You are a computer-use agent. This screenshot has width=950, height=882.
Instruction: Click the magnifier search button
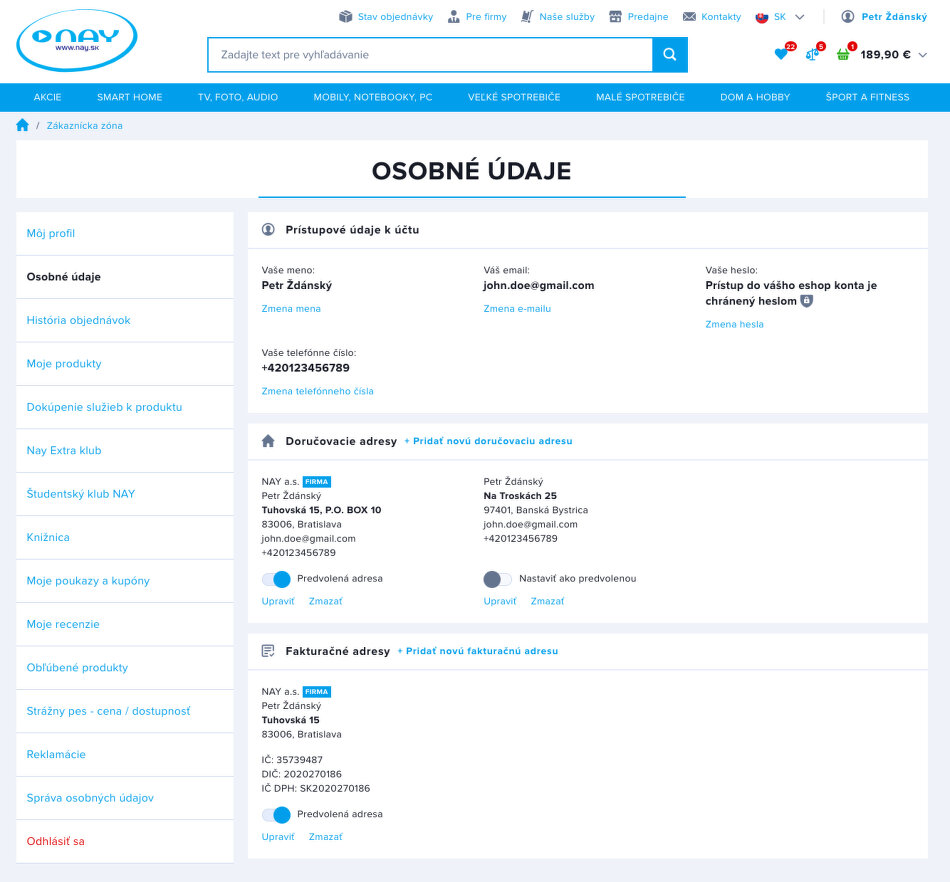click(x=670, y=55)
